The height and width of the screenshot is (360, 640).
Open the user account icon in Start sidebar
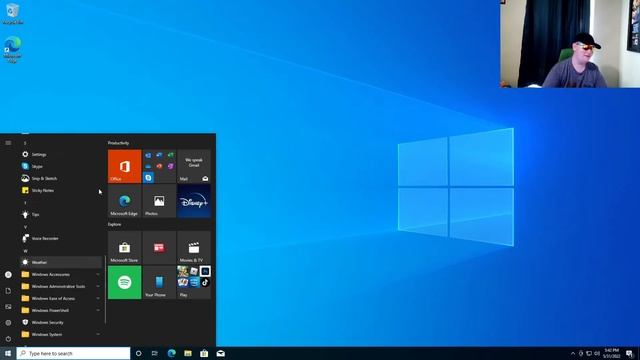click(8, 275)
